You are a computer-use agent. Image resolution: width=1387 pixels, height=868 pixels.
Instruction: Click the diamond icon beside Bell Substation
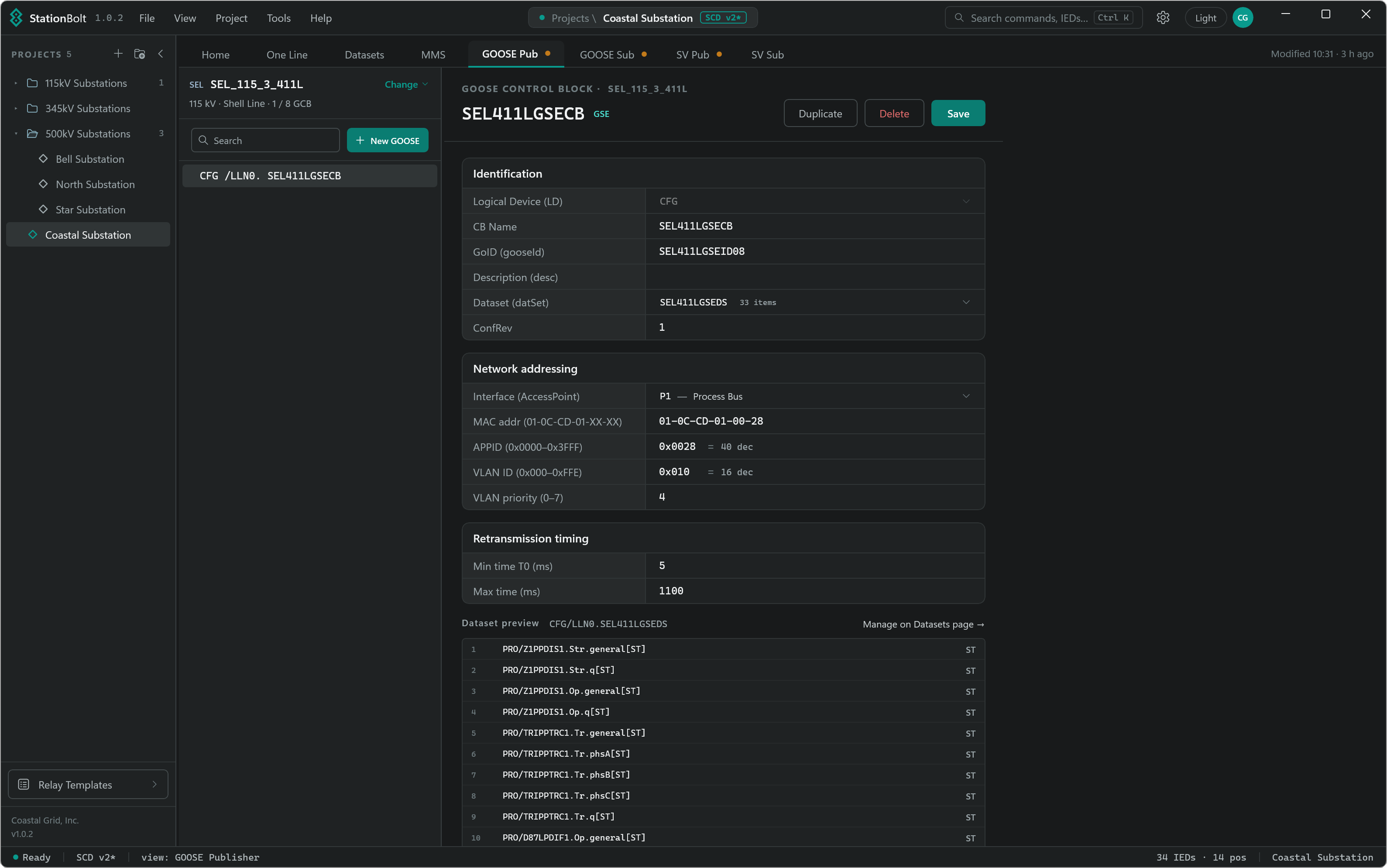click(x=43, y=158)
